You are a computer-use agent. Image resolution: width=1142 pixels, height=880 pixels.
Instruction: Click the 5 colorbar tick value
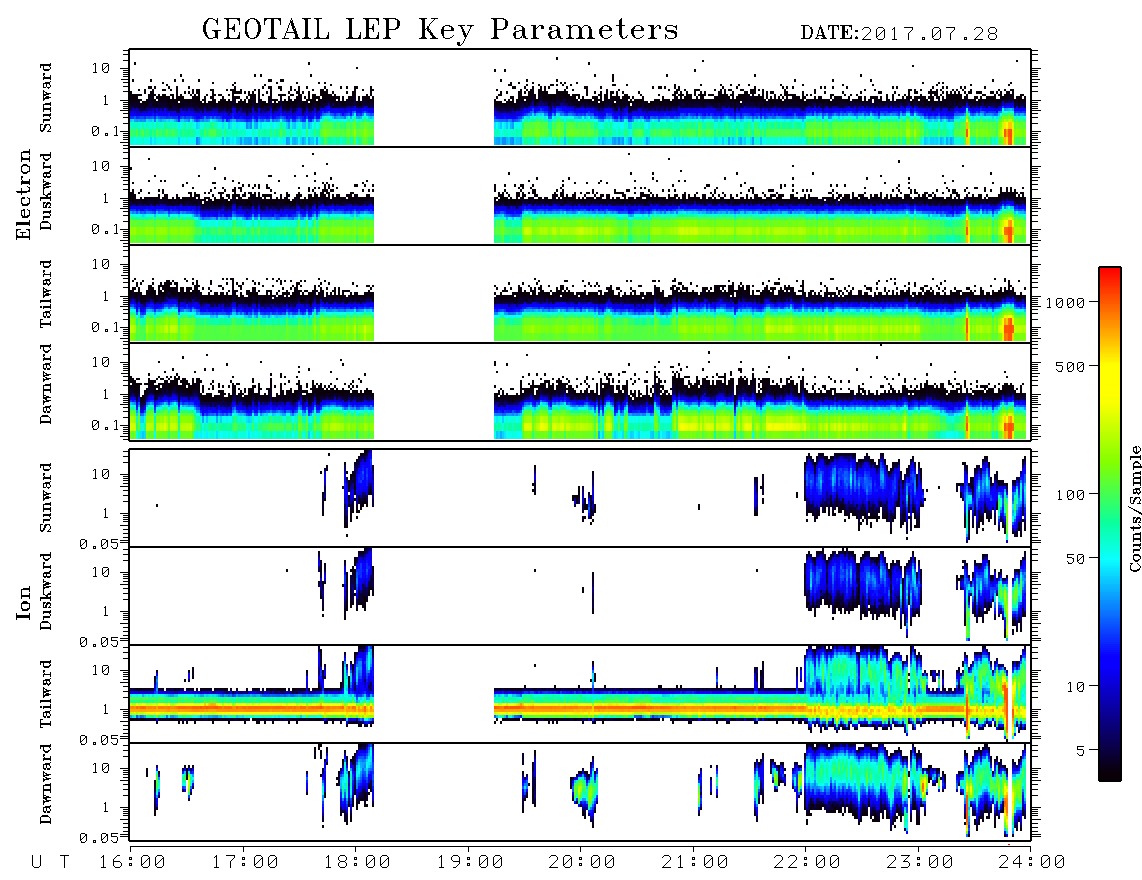coord(1080,751)
